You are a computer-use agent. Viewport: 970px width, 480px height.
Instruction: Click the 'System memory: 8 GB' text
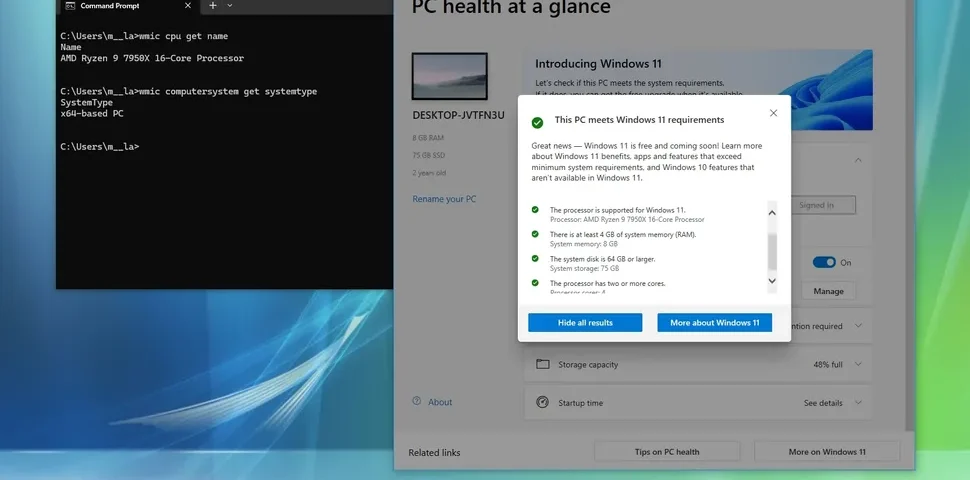pos(583,244)
